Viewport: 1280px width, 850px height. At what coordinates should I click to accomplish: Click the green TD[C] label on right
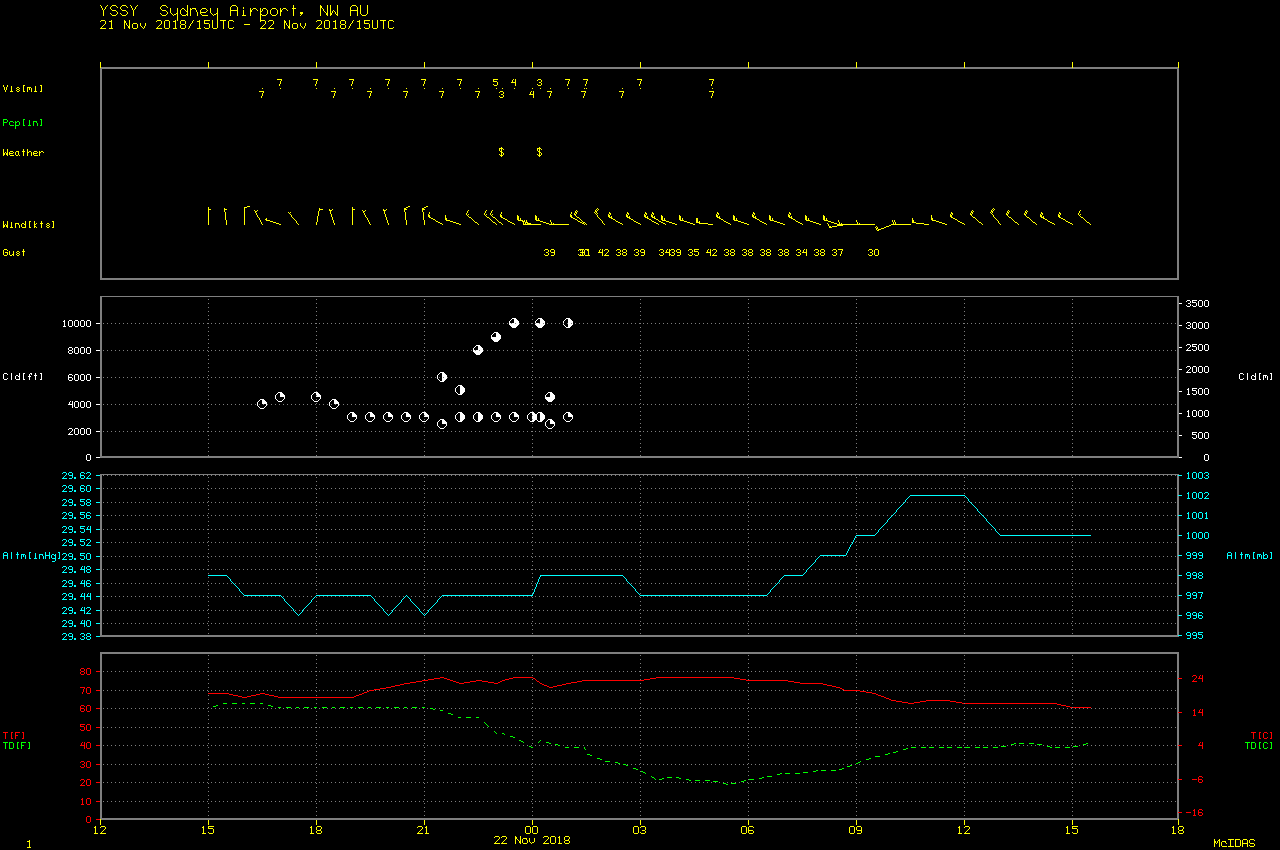[1257, 745]
